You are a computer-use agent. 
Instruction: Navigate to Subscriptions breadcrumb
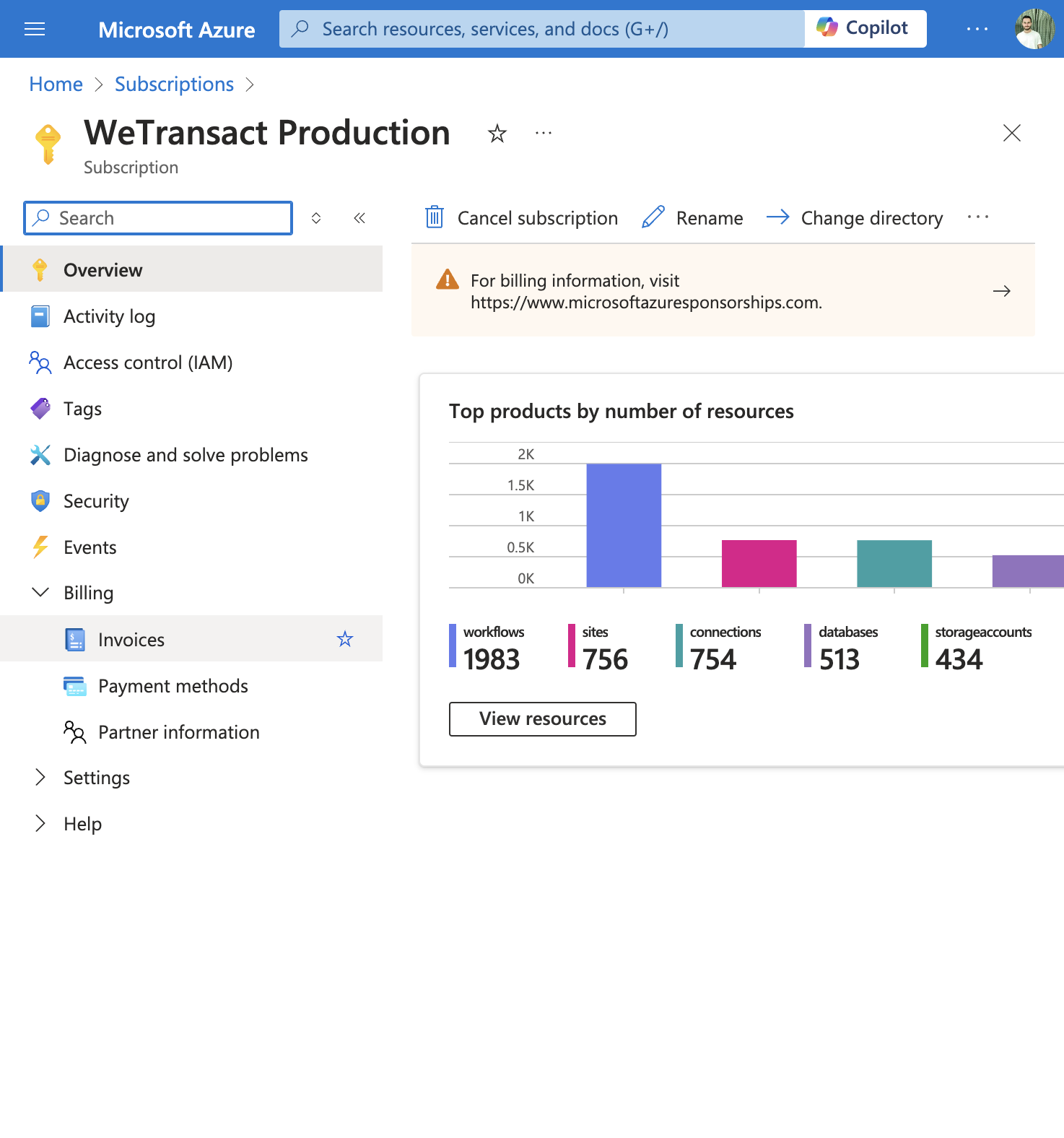(x=175, y=84)
